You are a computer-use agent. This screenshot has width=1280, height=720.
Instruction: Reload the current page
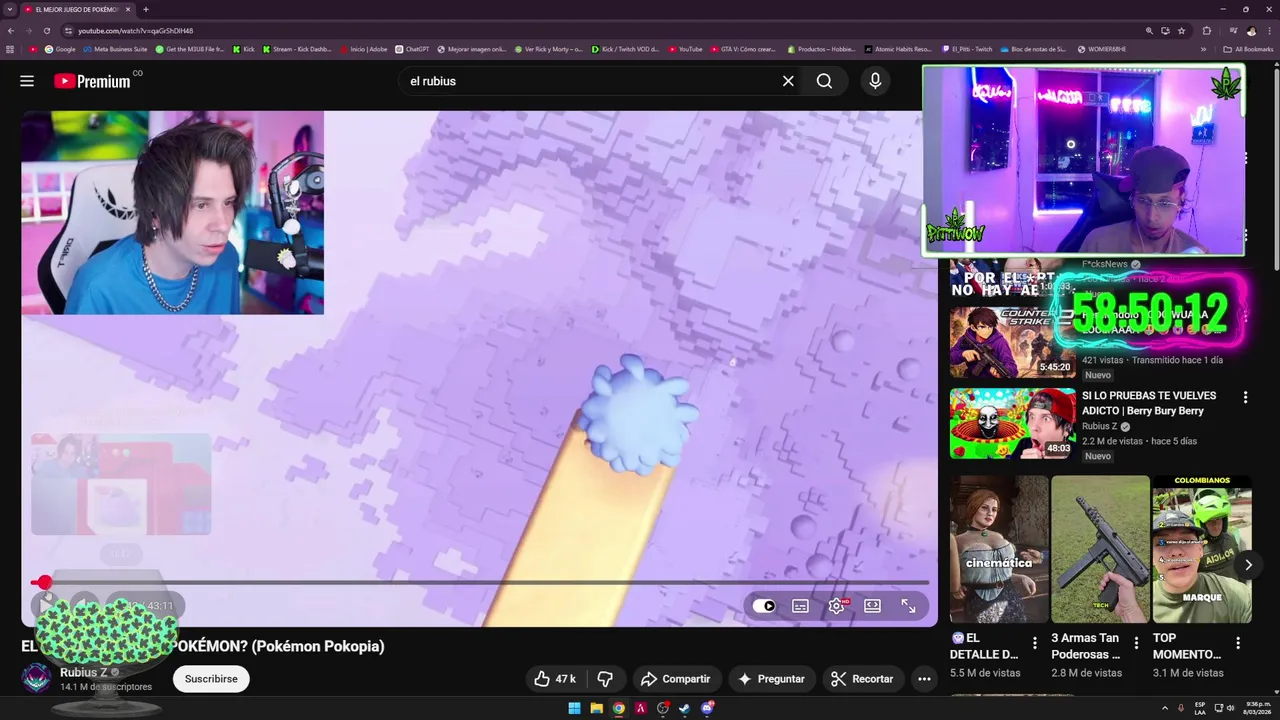click(46, 31)
